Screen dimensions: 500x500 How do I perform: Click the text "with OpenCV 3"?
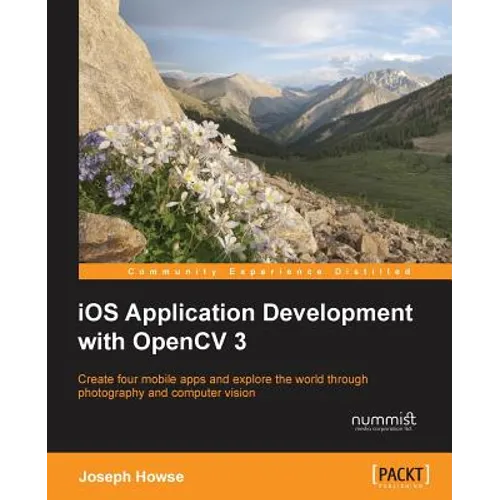tap(162, 342)
